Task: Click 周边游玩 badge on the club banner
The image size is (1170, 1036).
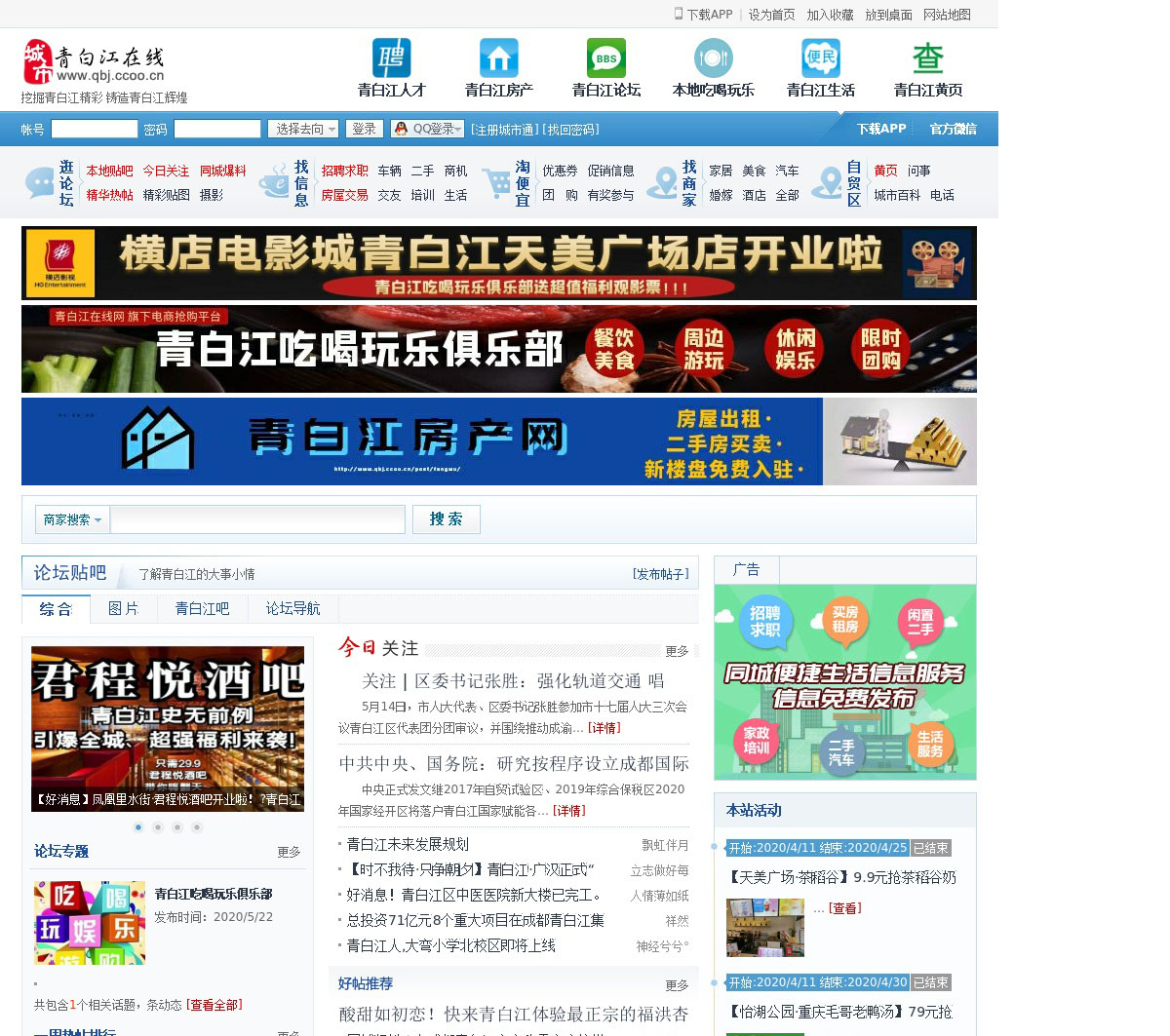Action: click(704, 349)
